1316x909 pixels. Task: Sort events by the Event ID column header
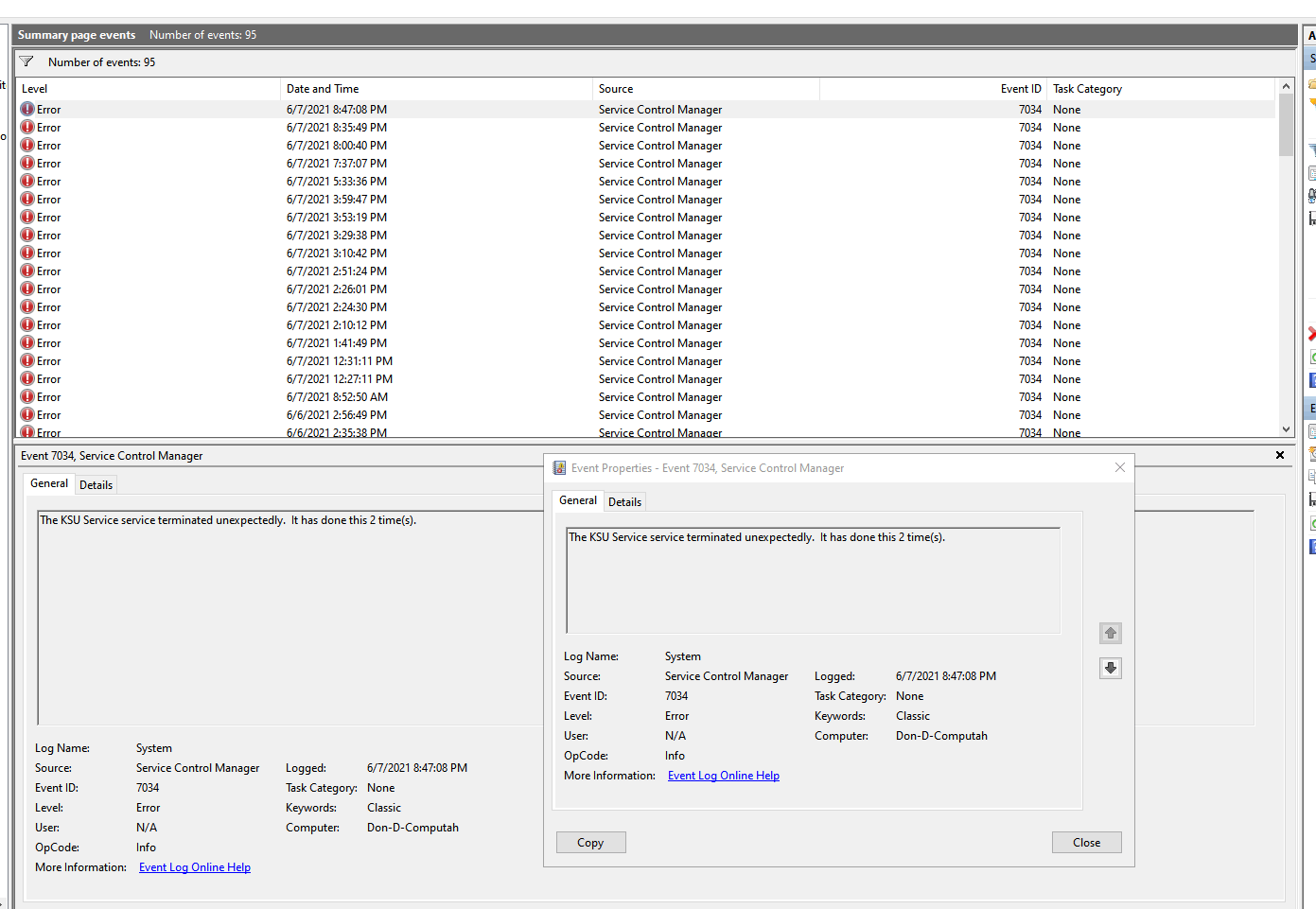pos(934,89)
